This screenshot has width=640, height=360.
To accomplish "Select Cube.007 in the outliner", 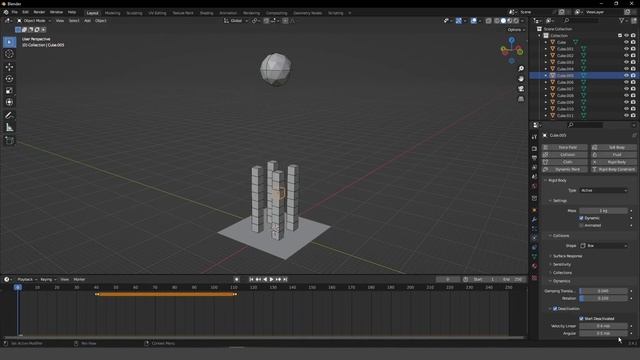I will pyautogui.click(x=565, y=89).
